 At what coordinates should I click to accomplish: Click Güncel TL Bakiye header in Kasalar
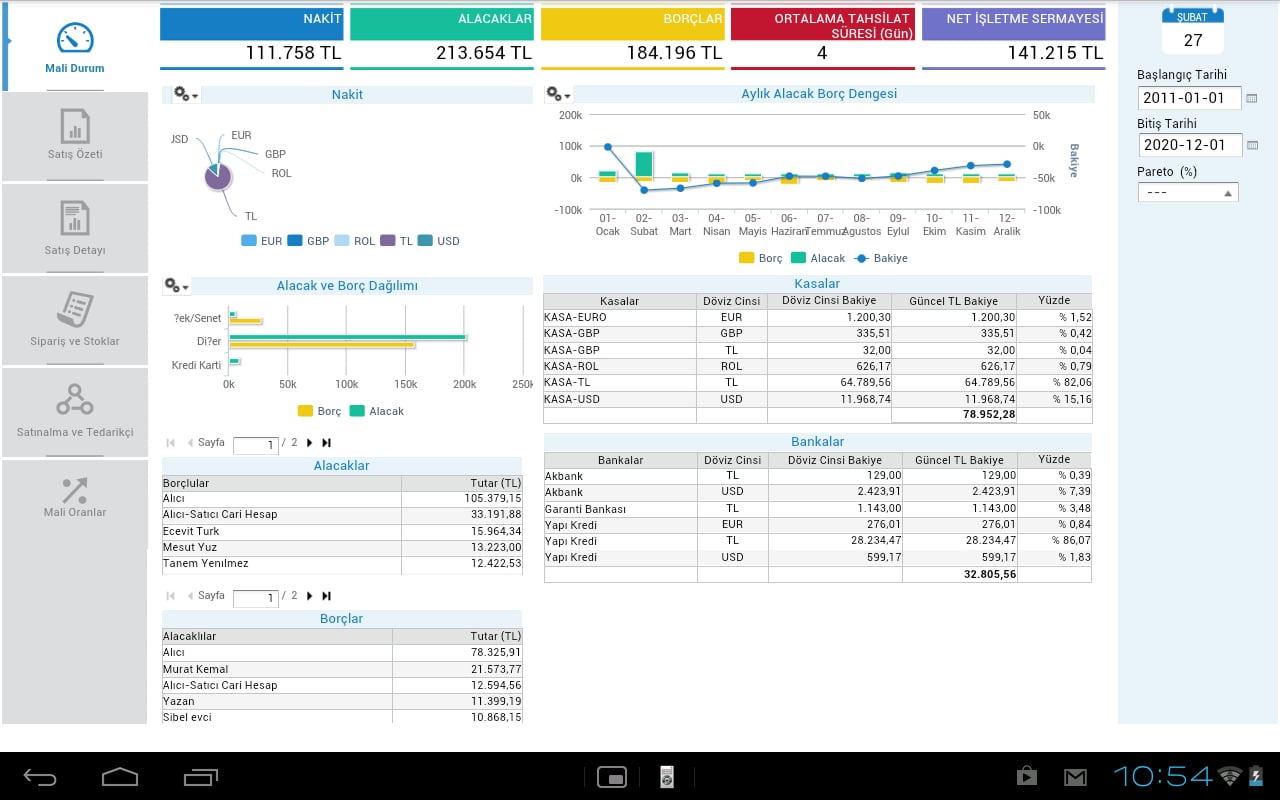[954, 301]
